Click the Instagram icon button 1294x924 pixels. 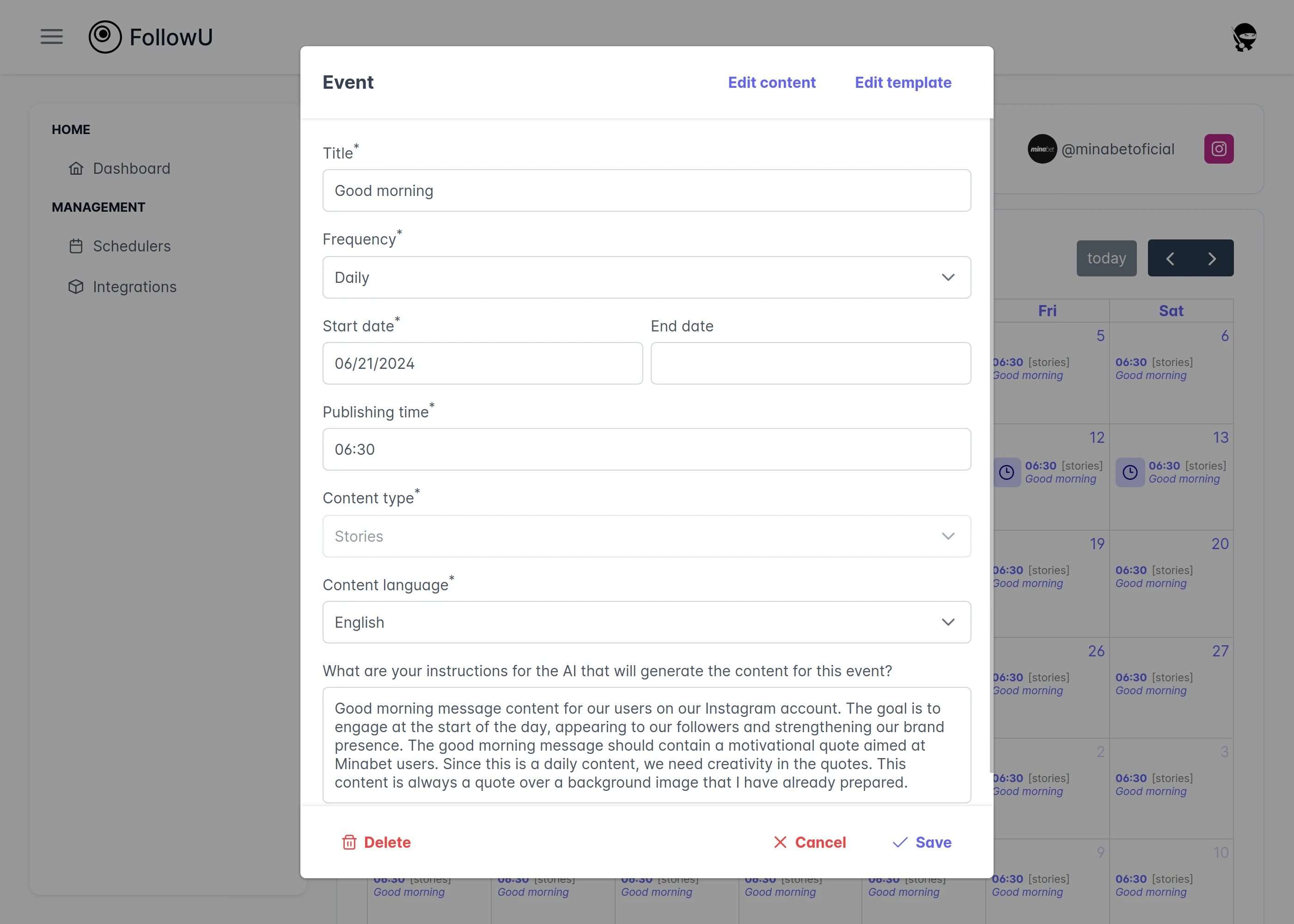pyautogui.click(x=1218, y=149)
